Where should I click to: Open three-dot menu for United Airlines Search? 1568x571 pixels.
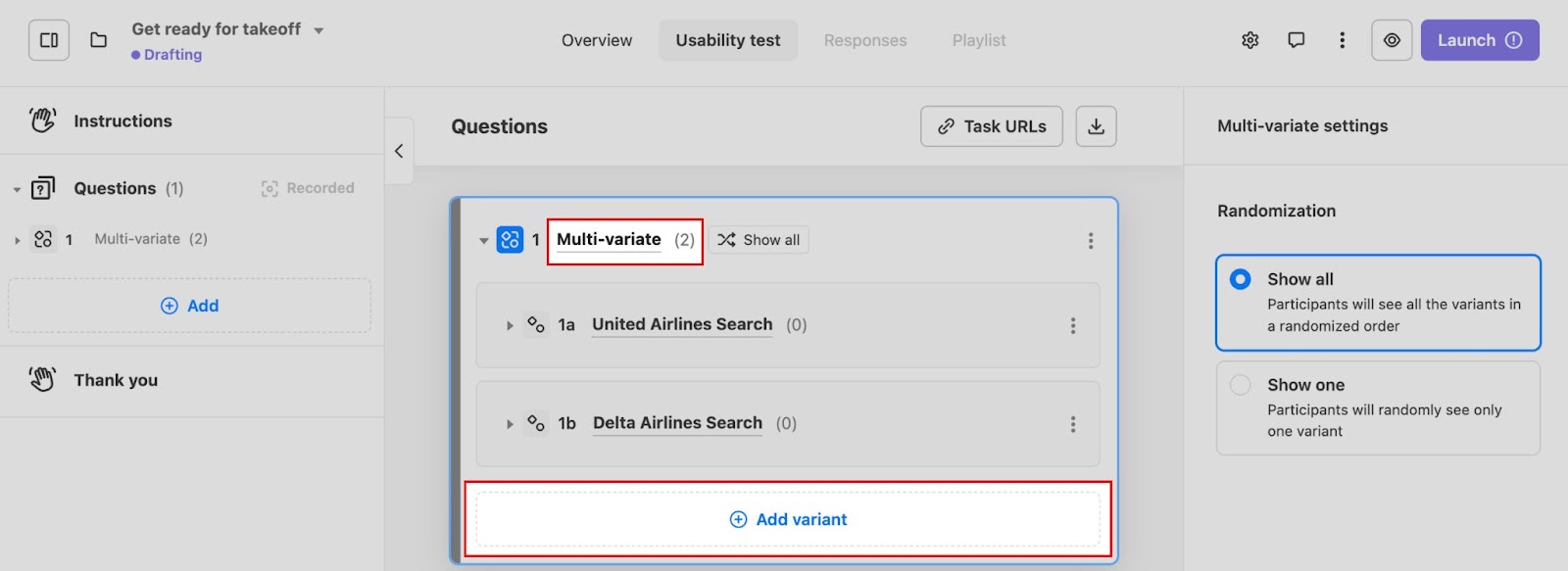point(1073,325)
